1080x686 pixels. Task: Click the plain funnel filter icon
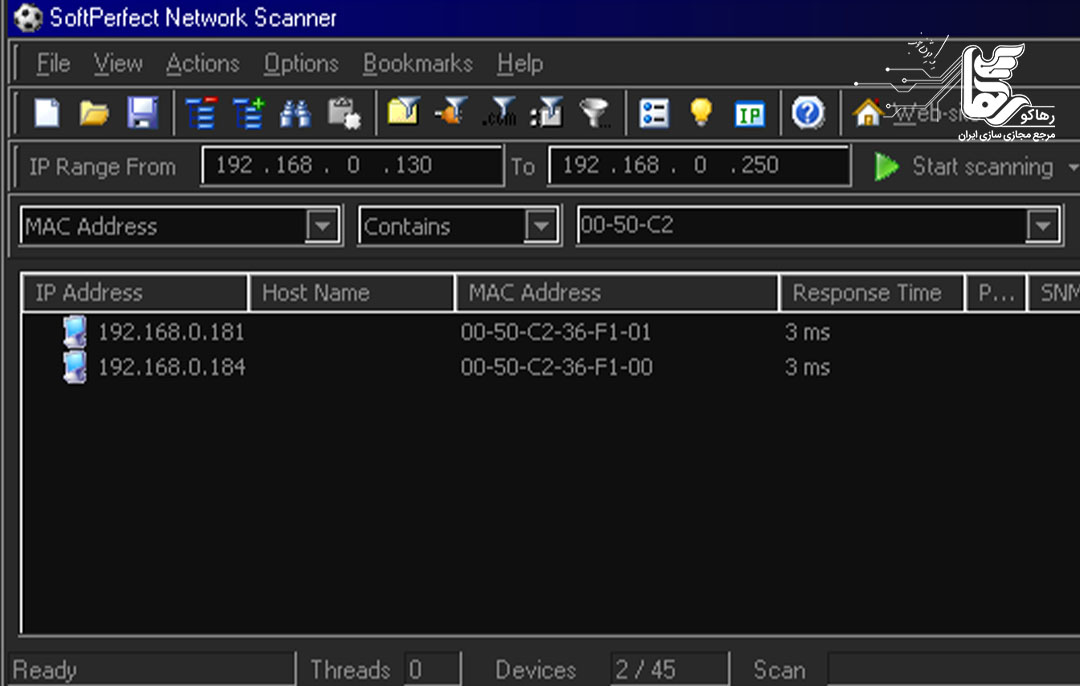pyautogui.click(x=595, y=113)
